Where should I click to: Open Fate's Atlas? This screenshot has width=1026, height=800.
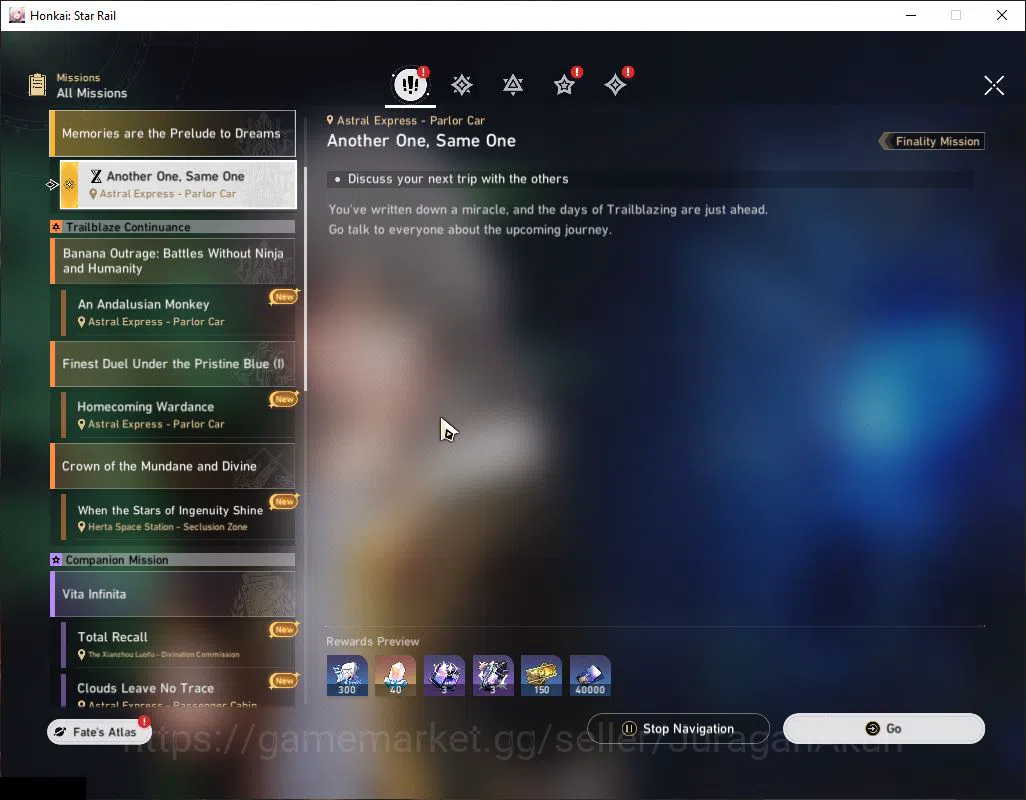(x=99, y=732)
